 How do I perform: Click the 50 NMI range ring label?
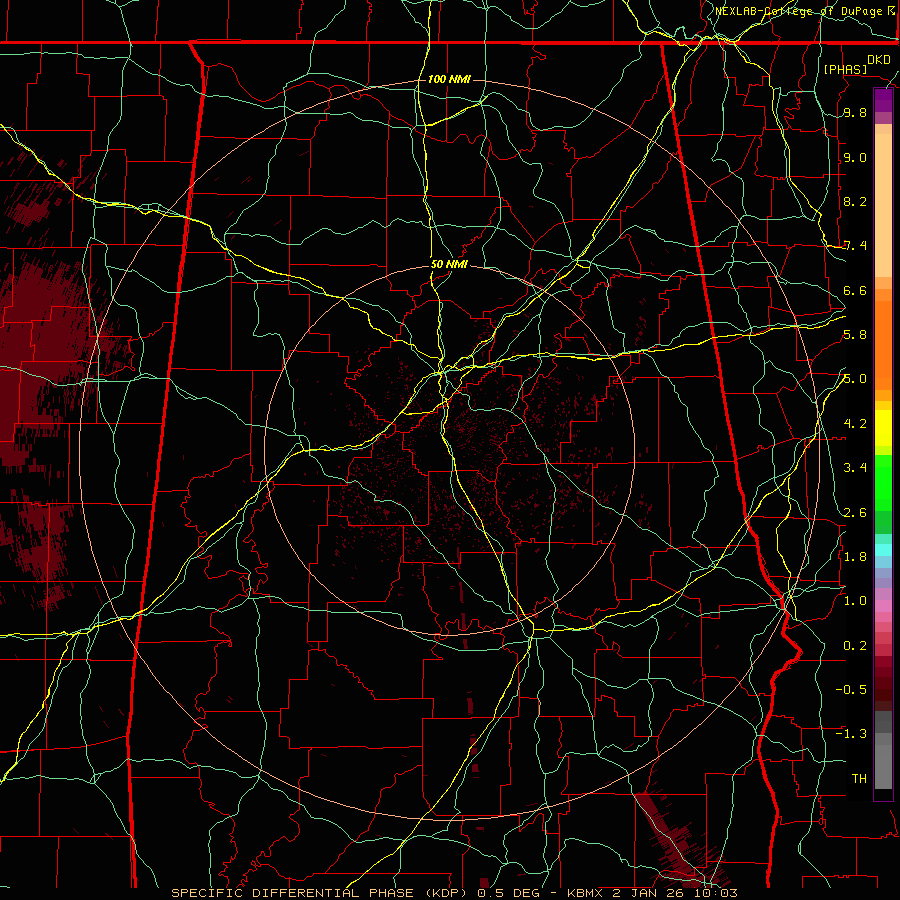click(x=449, y=265)
